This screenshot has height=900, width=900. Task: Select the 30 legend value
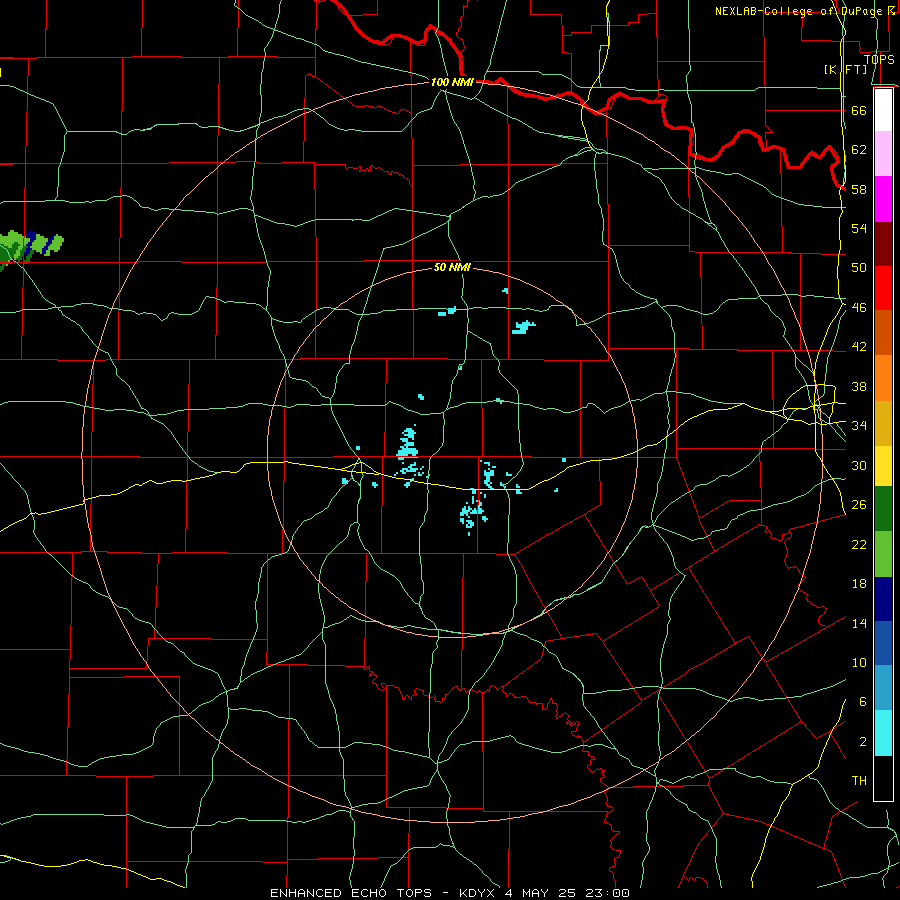[859, 465]
